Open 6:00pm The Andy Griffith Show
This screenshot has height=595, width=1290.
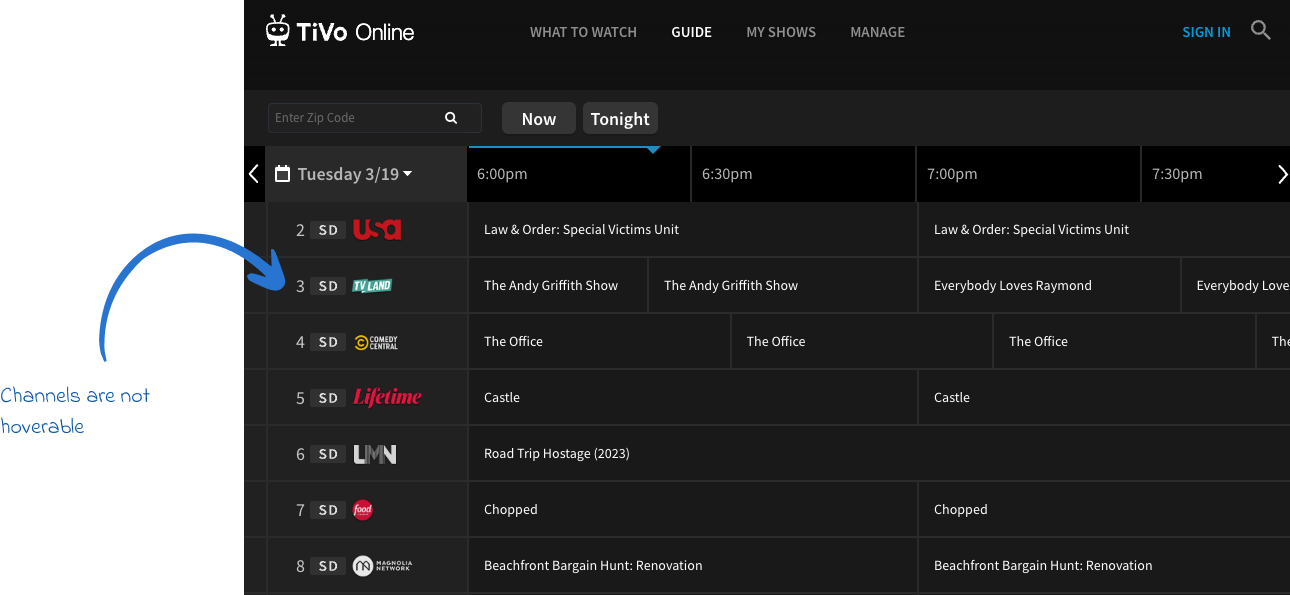tap(558, 286)
